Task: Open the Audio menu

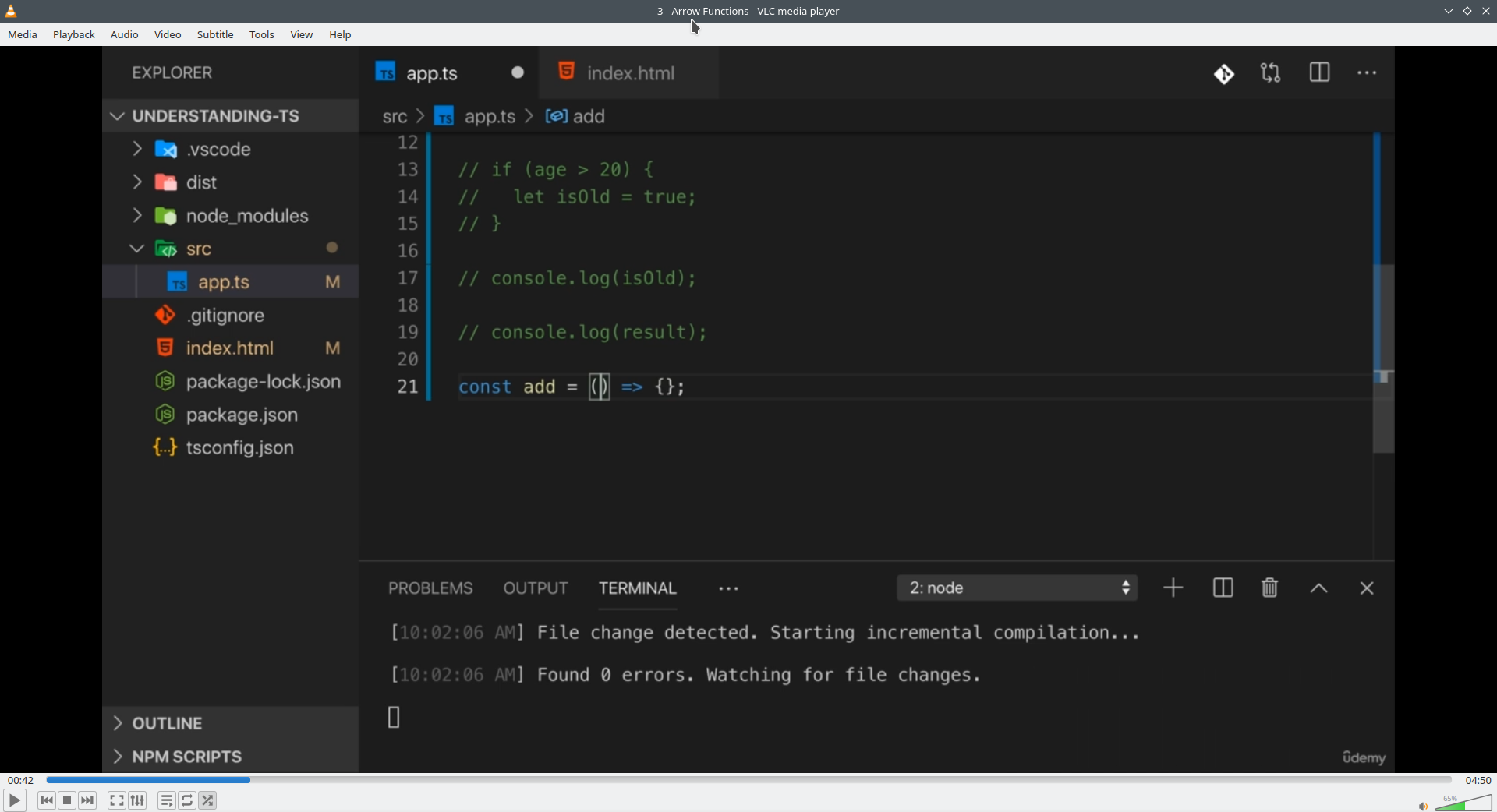Action: [125, 34]
